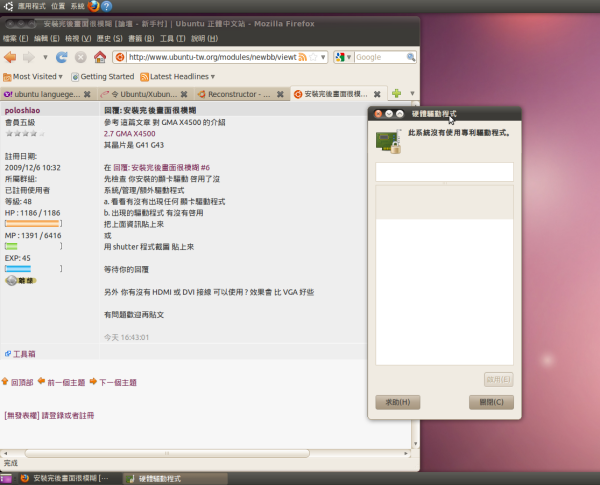The height and width of the screenshot is (485, 600).
Task: Open the 系統 System panel menu
Action: pos(77,6)
